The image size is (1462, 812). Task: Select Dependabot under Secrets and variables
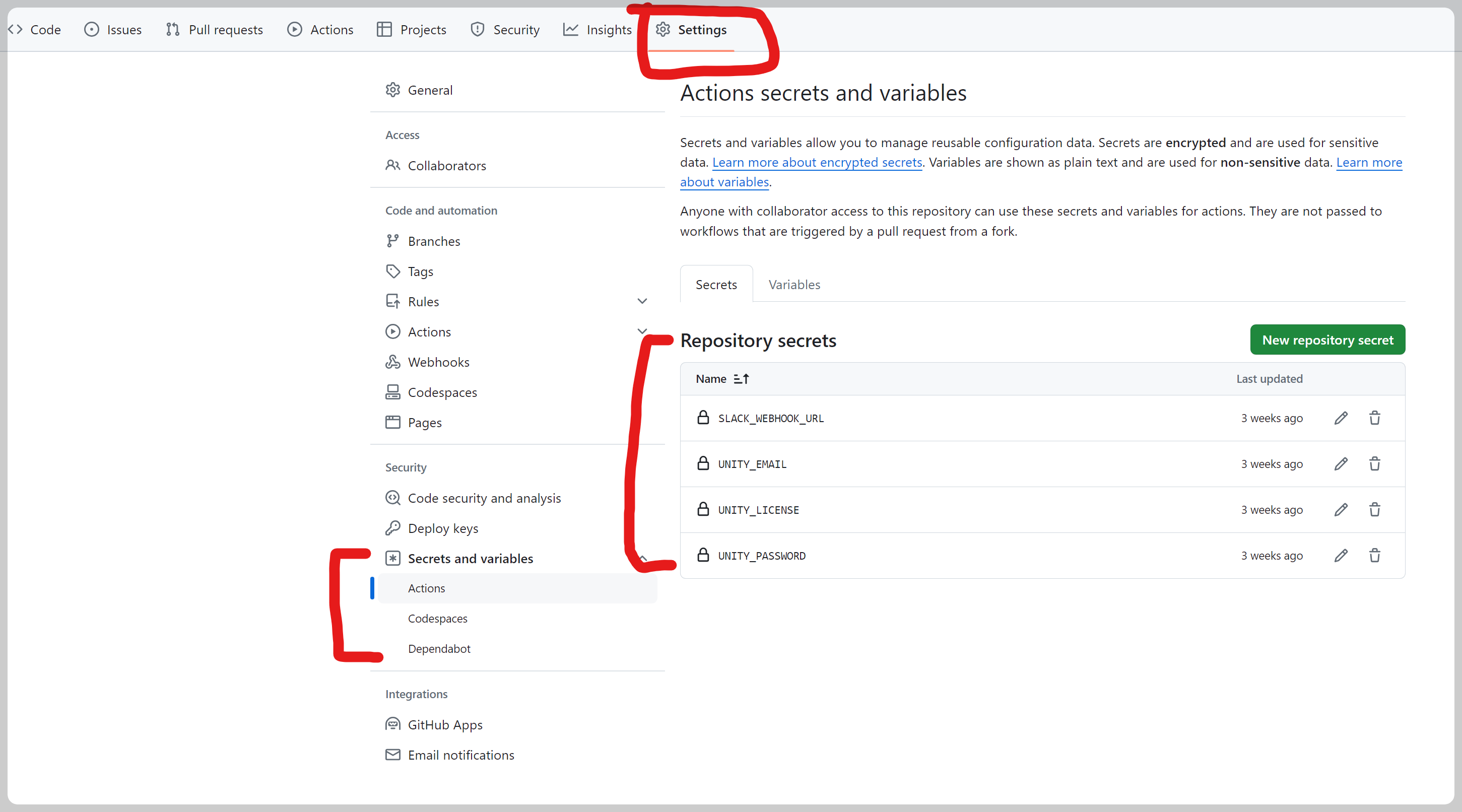[x=439, y=649]
